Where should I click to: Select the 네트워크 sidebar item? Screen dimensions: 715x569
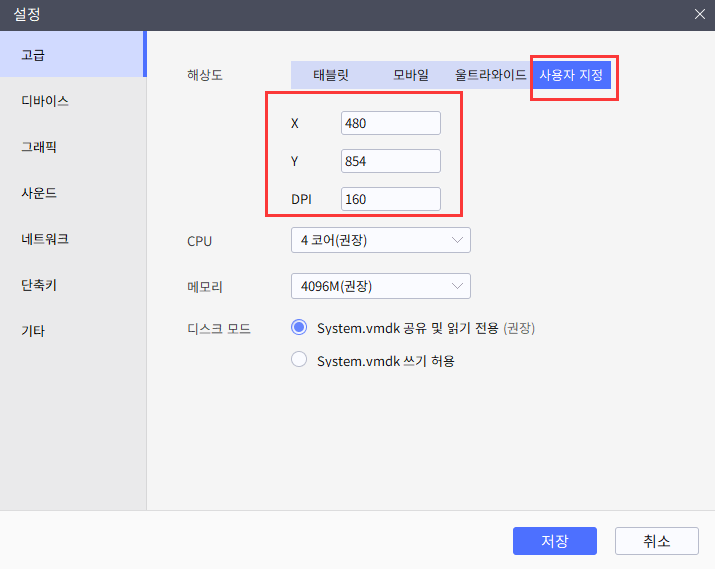(73, 239)
